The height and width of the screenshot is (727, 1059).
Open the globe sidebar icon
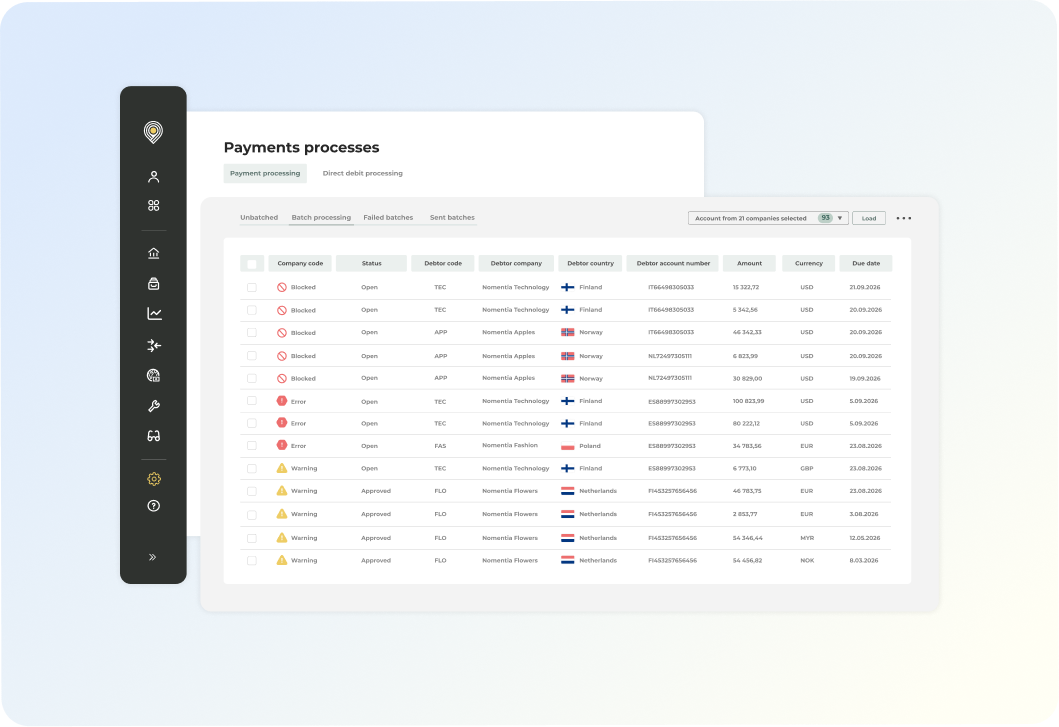154,376
